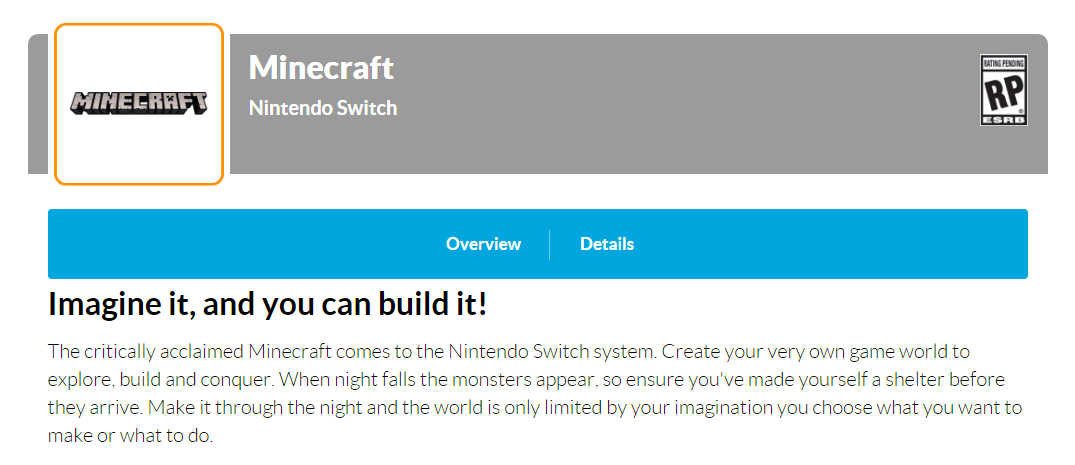Click the Minecraft logo thumbnail
The image size is (1075, 465).
click(139, 104)
